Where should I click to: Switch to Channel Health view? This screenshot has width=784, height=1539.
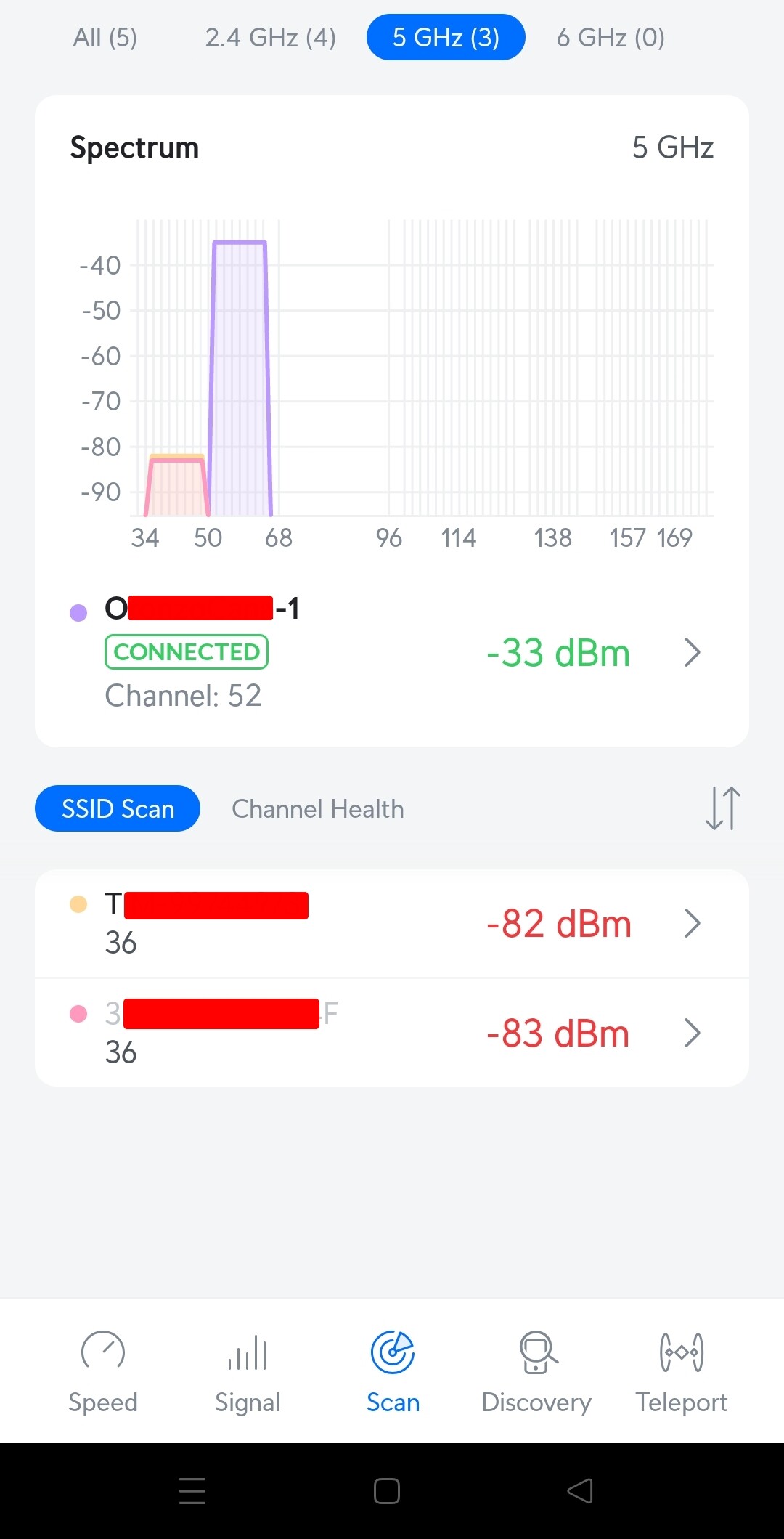point(318,809)
